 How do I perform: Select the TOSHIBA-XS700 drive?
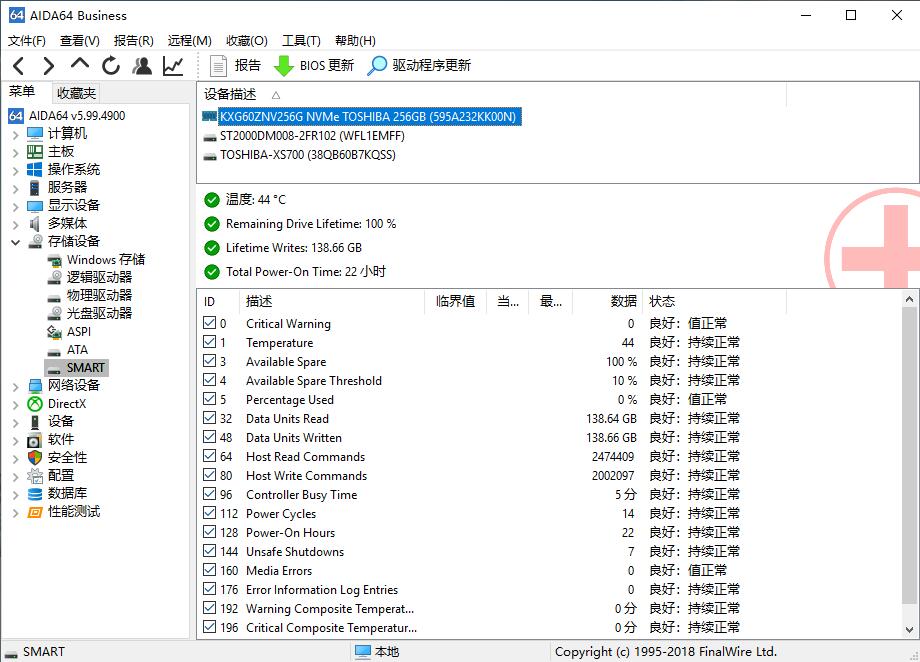click(x=307, y=156)
